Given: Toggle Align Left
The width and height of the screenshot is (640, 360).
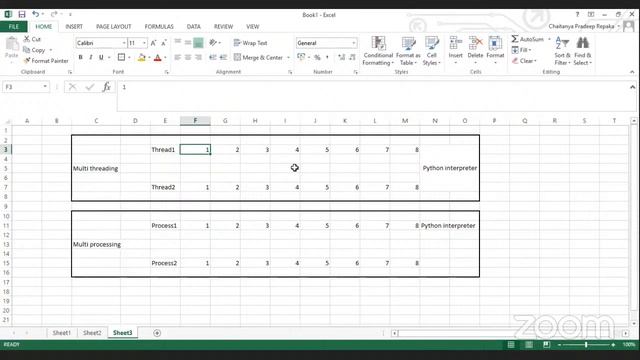Looking at the screenshot, I should (x=178, y=58).
